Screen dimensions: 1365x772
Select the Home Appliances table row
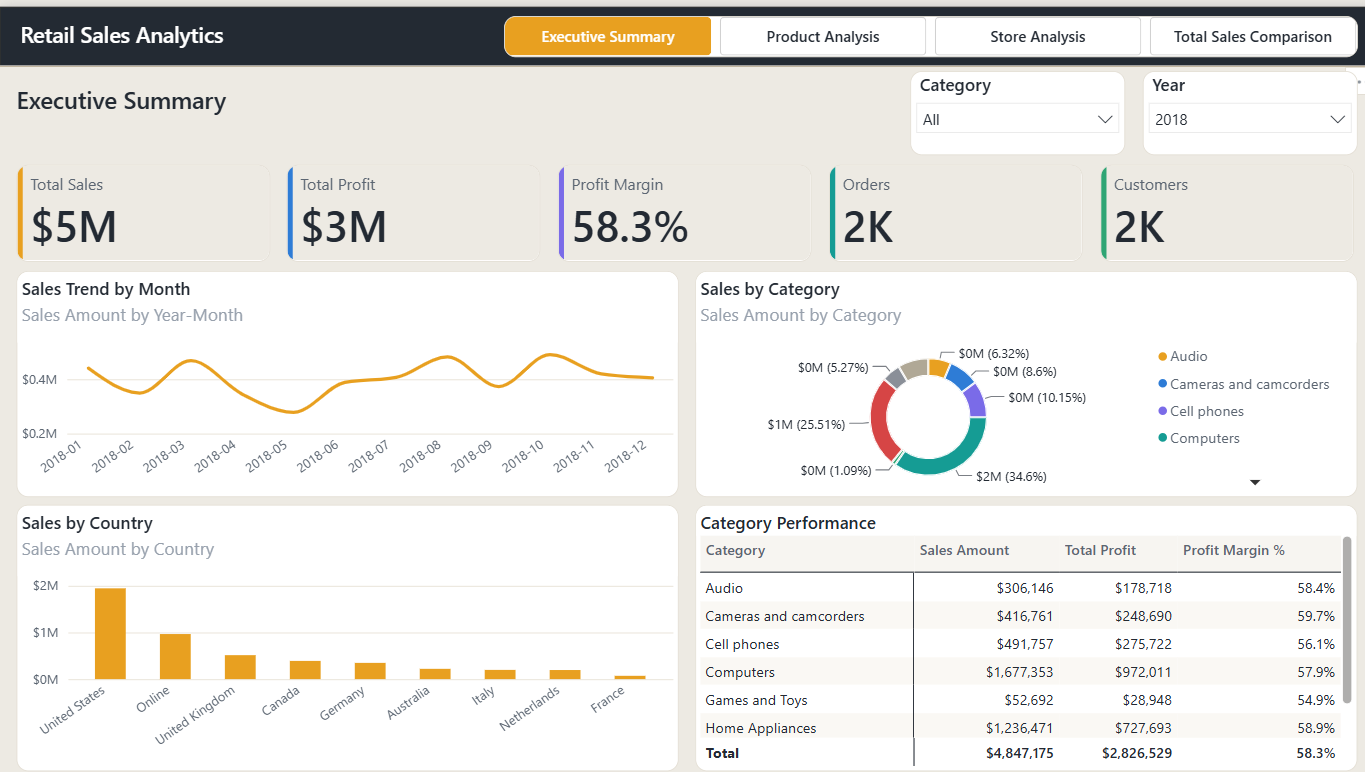tap(1020, 728)
